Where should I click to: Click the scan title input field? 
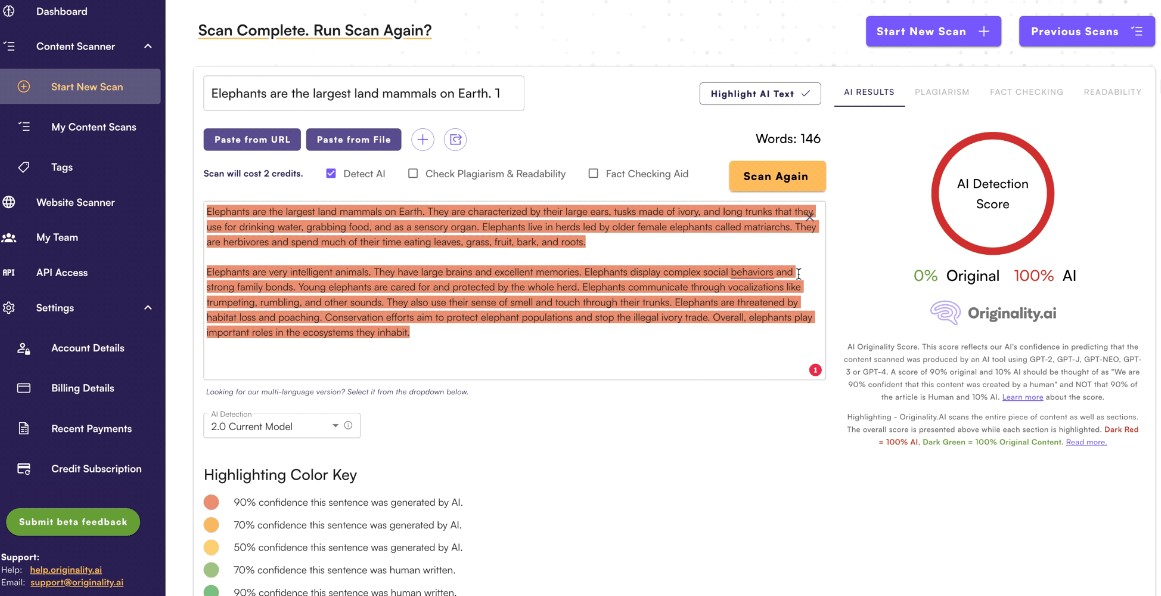pyautogui.click(x=363, y=94)
